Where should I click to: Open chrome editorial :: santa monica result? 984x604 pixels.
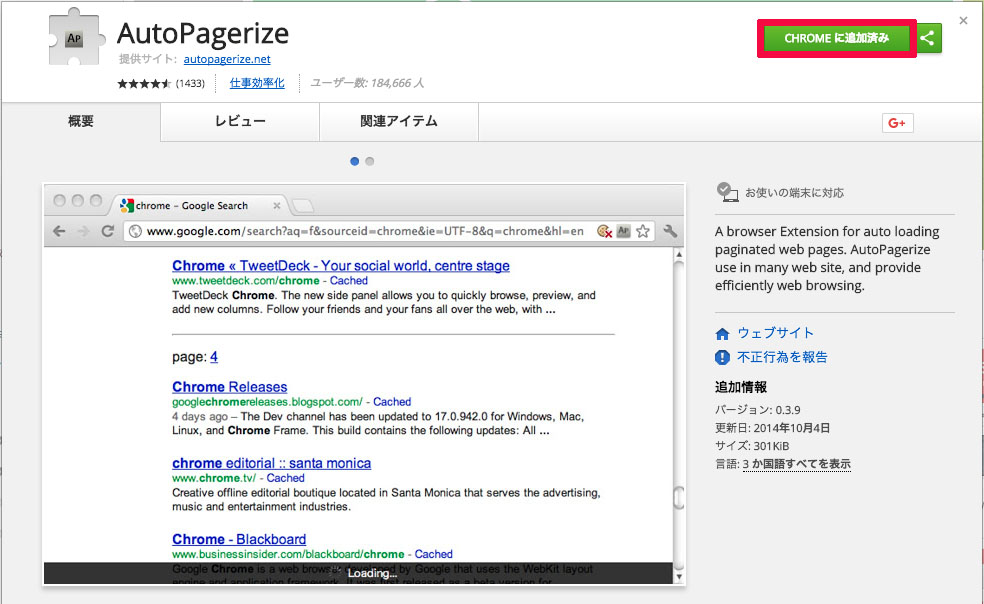pyautogui.click(x=271, y=463)
